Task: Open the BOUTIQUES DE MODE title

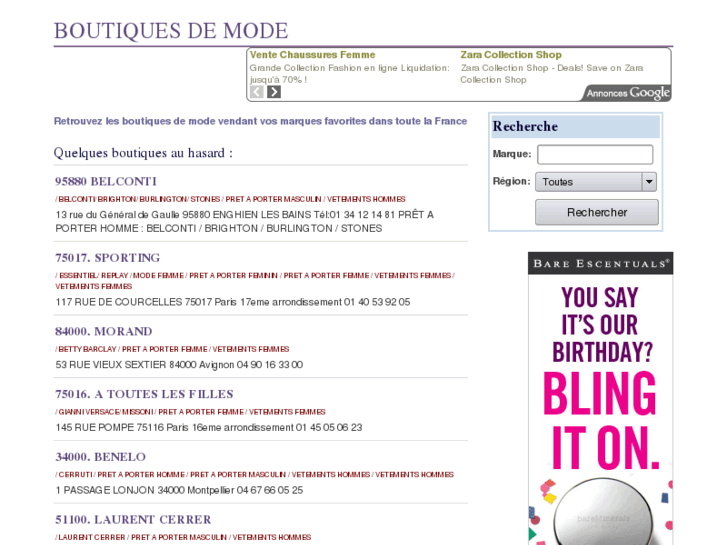Action: pyautogui.click(x=171, y=31)
